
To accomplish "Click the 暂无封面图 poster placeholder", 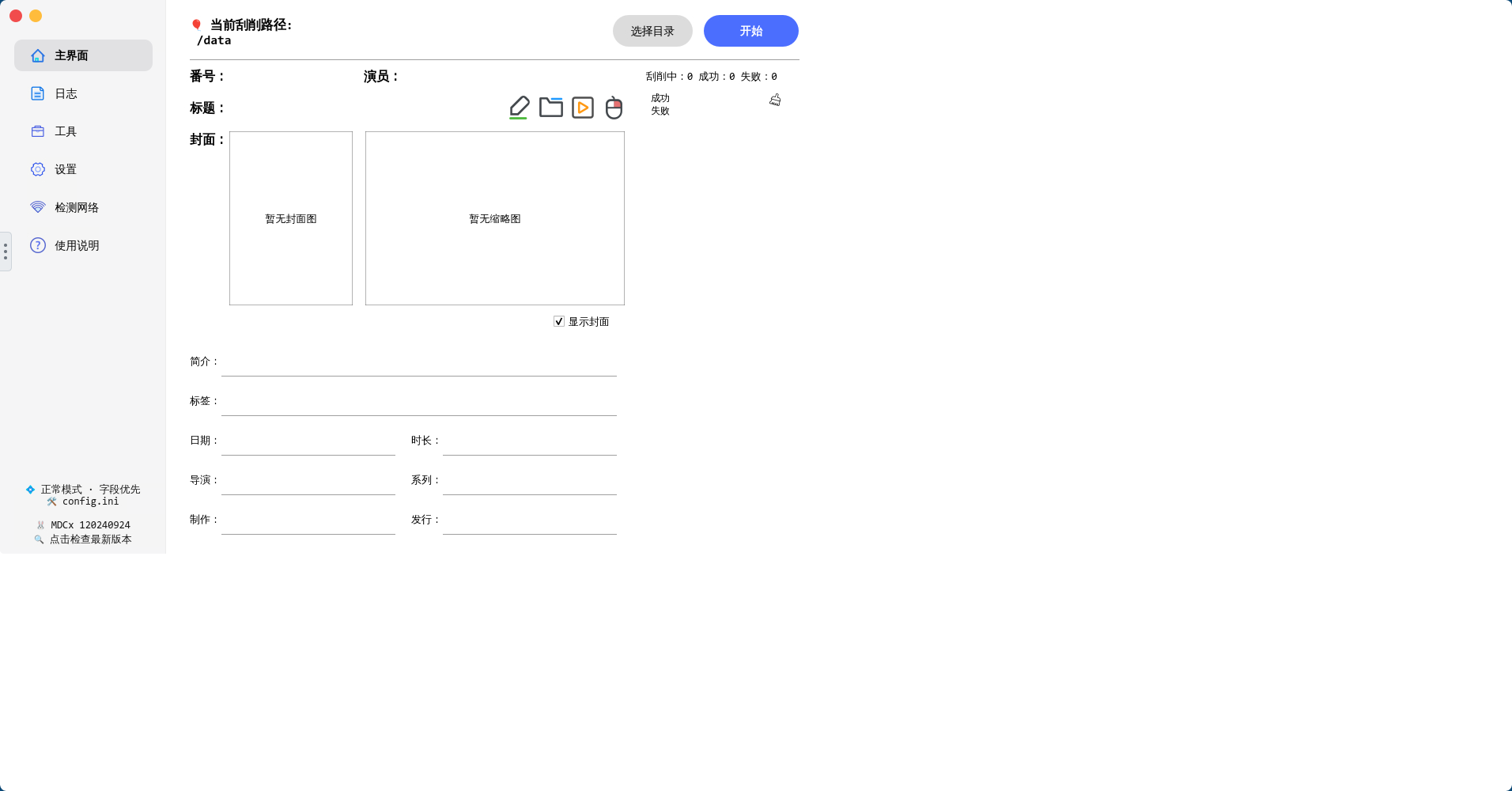I will pos(291,218).
